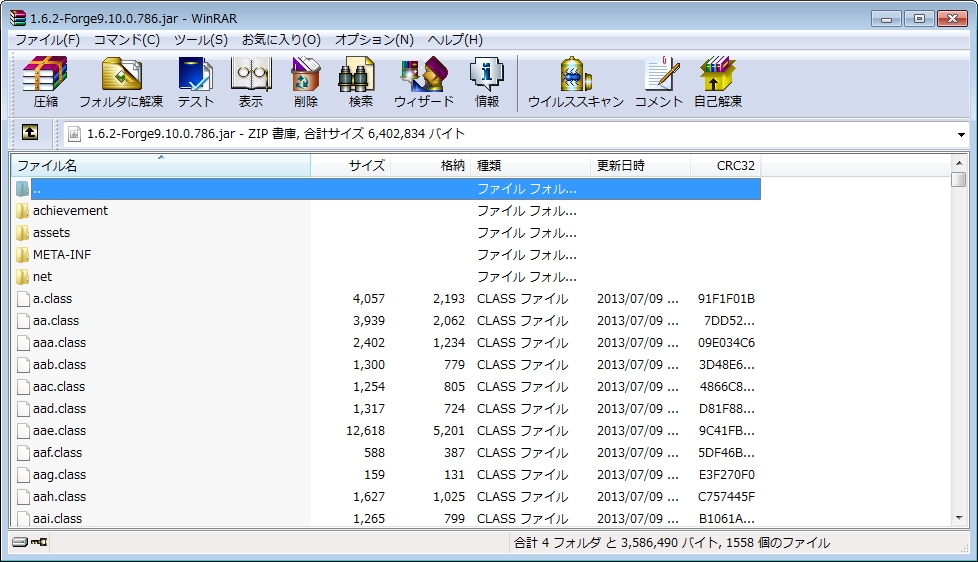Select the aad.class file name
Screen dimensions: 978x562
[59, 409]
